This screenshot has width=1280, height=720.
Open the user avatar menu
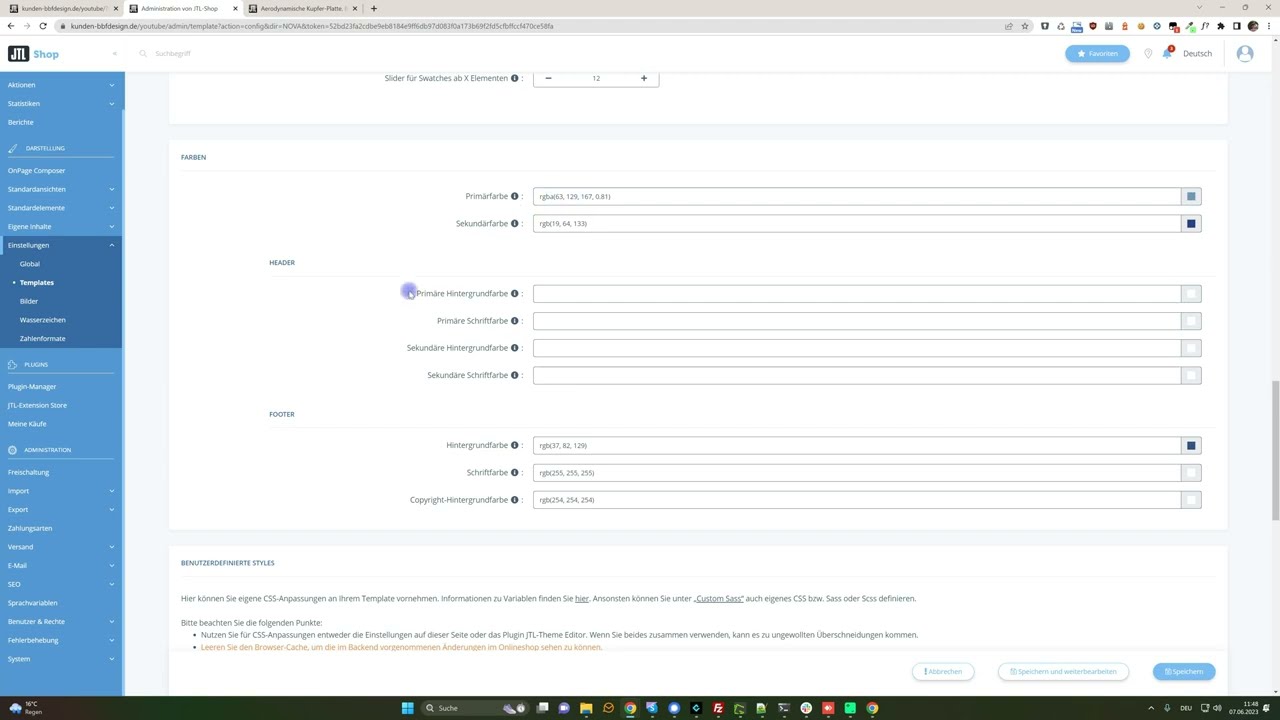[x=1245, y=53]
